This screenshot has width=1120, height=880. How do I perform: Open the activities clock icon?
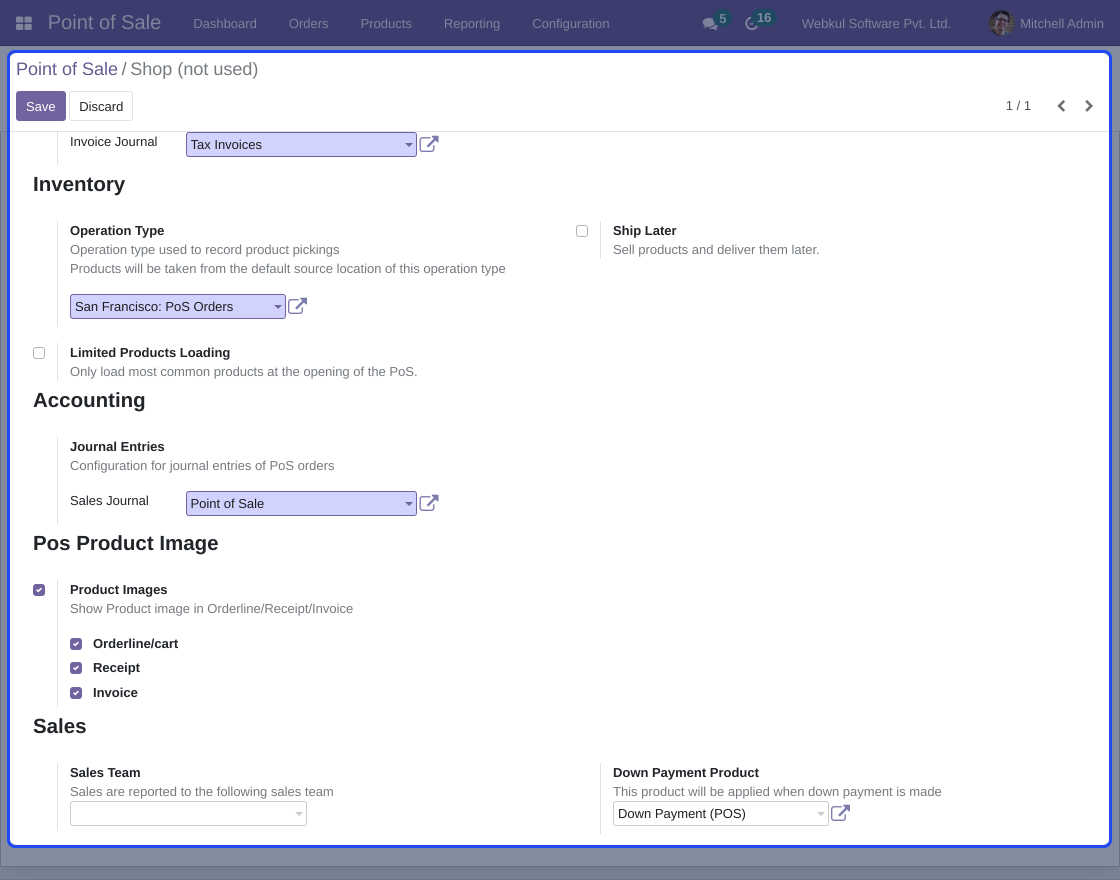tap(751, 24)
